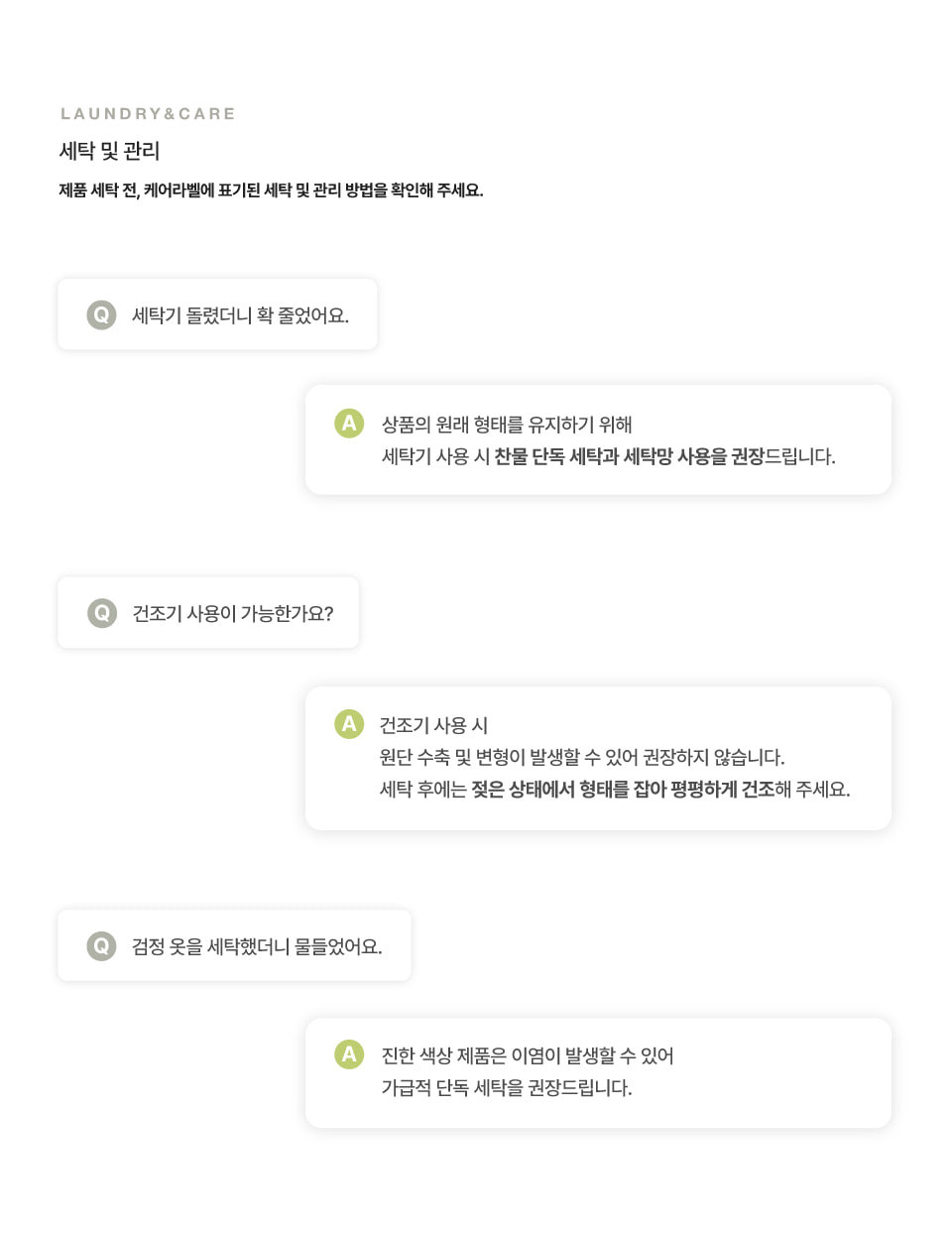952x1236 pixels.
Task: Click the Q icon beside "세탁기 돌렸더니 확 줄었어요"
Action: [101, 314]
